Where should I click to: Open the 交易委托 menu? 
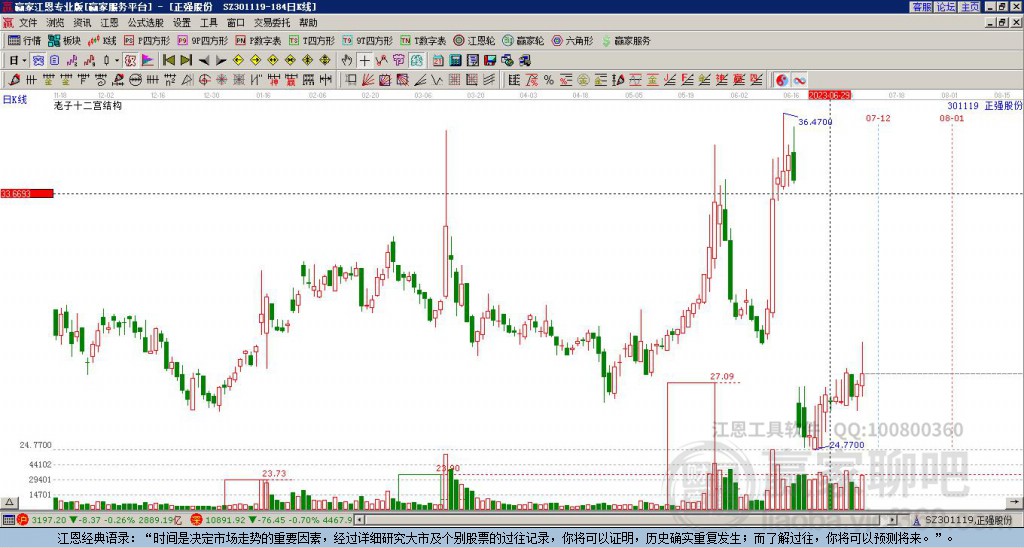click(x=272, y=23)
